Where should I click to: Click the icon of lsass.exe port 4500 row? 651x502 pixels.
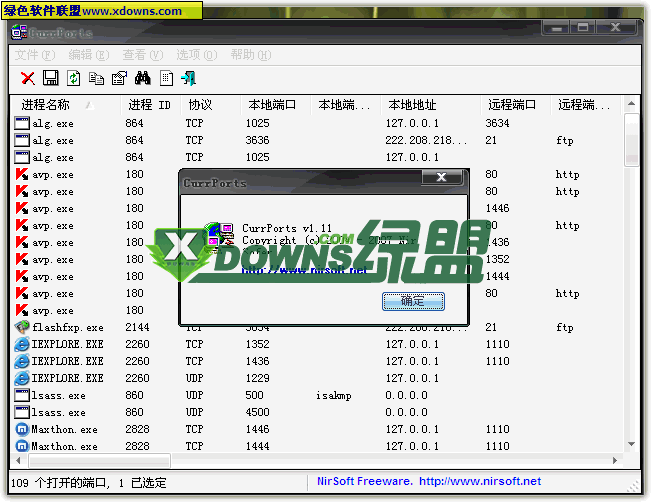pyautogui.click(x=22, y=412)
